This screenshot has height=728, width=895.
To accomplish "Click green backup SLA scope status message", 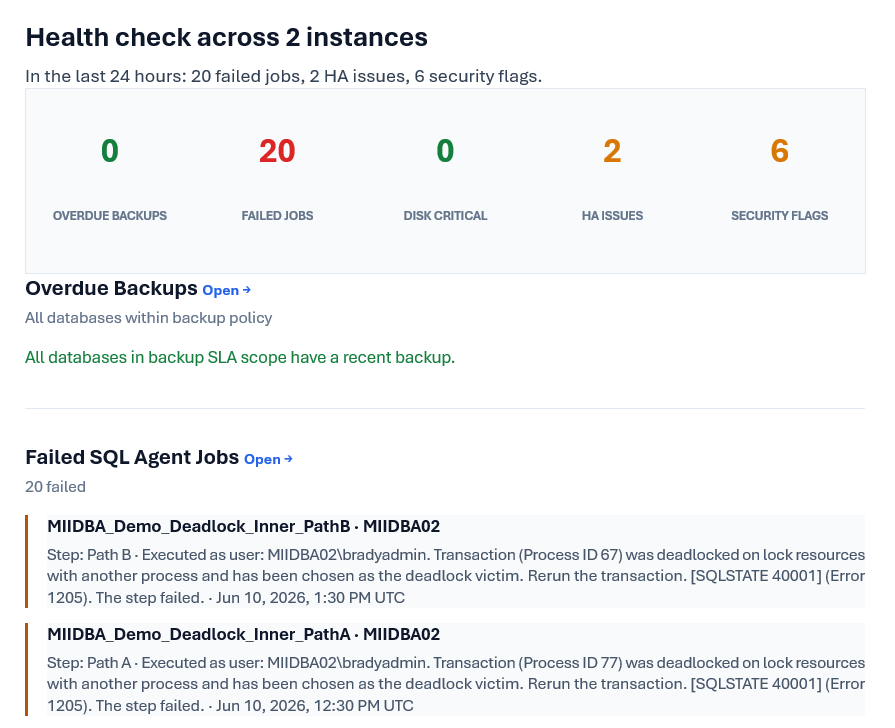I will (x=240, y=357).
